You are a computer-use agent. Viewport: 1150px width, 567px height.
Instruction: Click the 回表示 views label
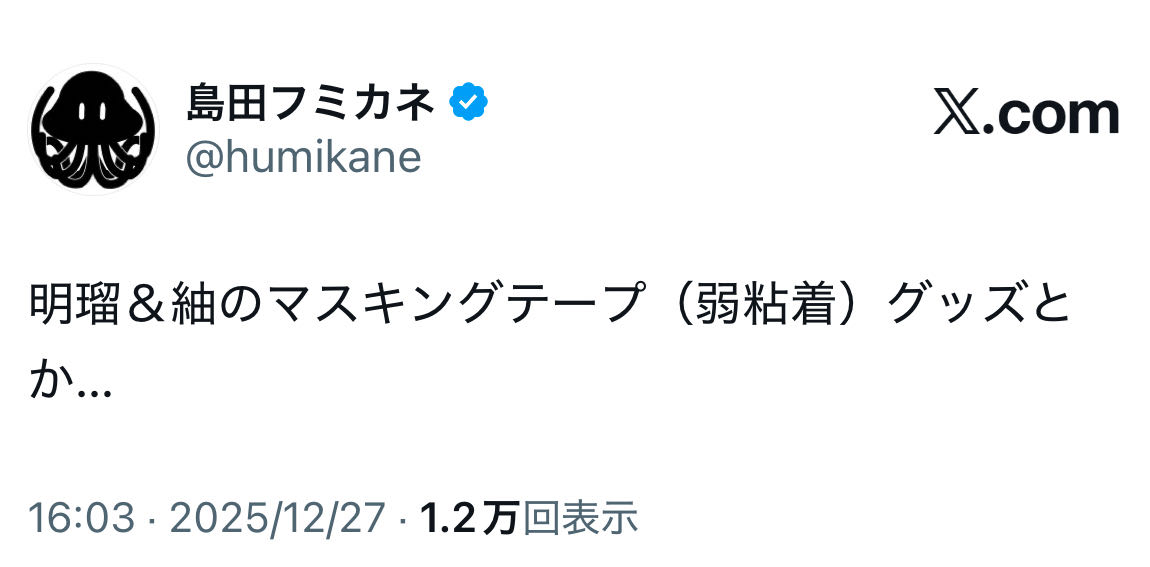point(581,517)
